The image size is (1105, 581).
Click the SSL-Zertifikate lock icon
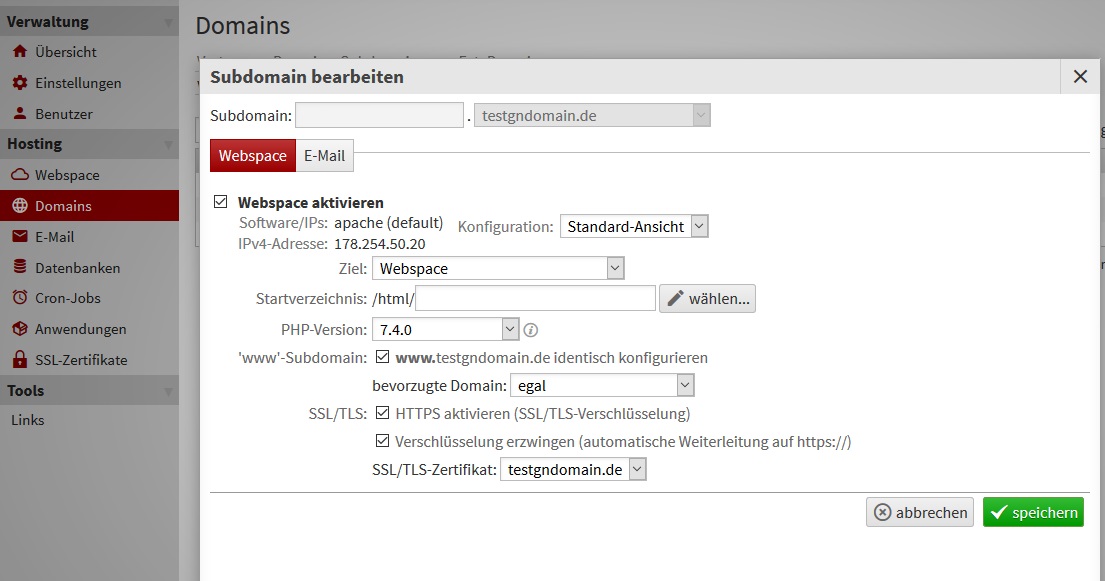coord(19,360)
